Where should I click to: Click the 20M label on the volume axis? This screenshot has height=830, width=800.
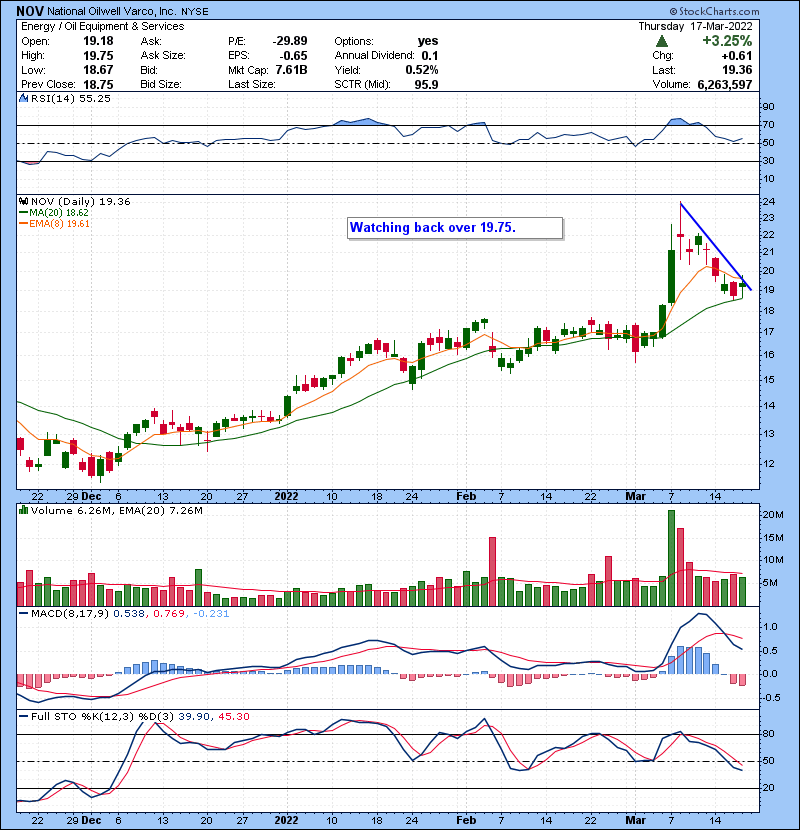(x=773, y=515)
